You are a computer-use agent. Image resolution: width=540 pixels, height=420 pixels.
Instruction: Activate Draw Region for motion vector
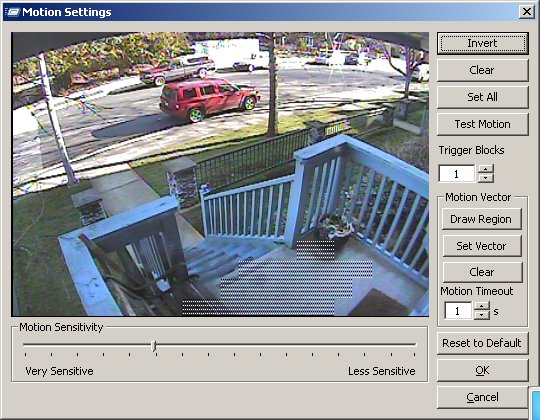481,219
